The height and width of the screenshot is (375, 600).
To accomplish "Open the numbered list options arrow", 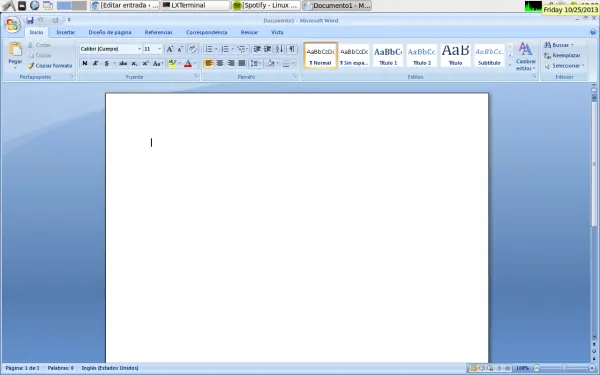I will tap(232, 49).
